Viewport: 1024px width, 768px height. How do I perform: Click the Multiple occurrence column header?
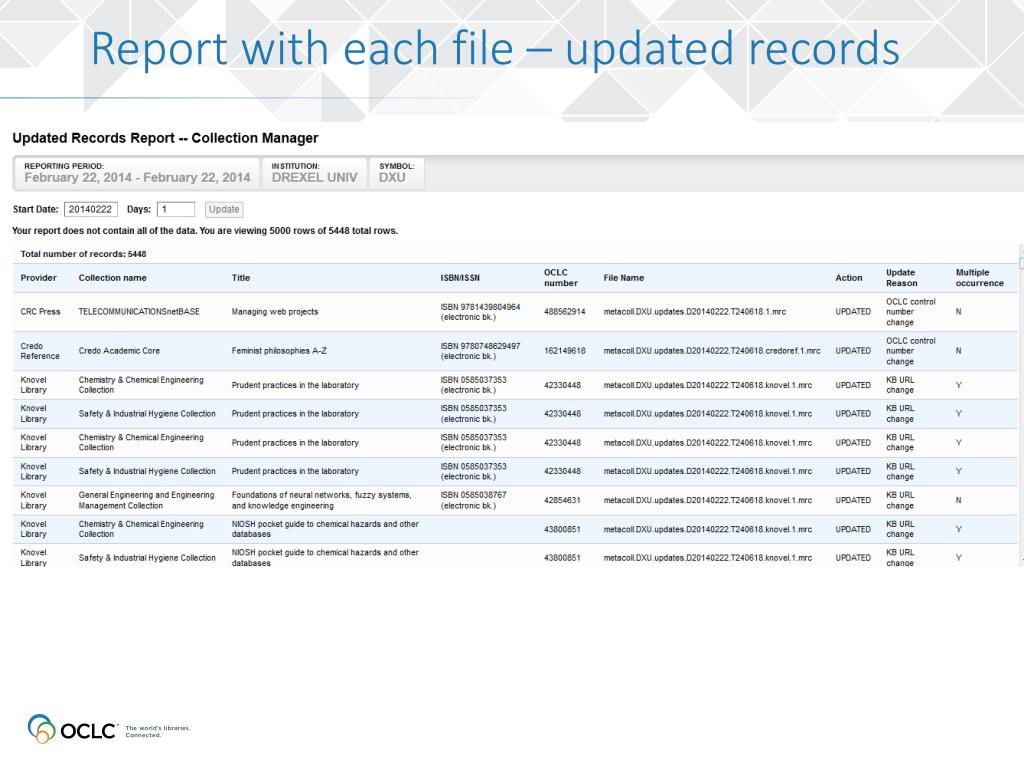click(979, 278)
